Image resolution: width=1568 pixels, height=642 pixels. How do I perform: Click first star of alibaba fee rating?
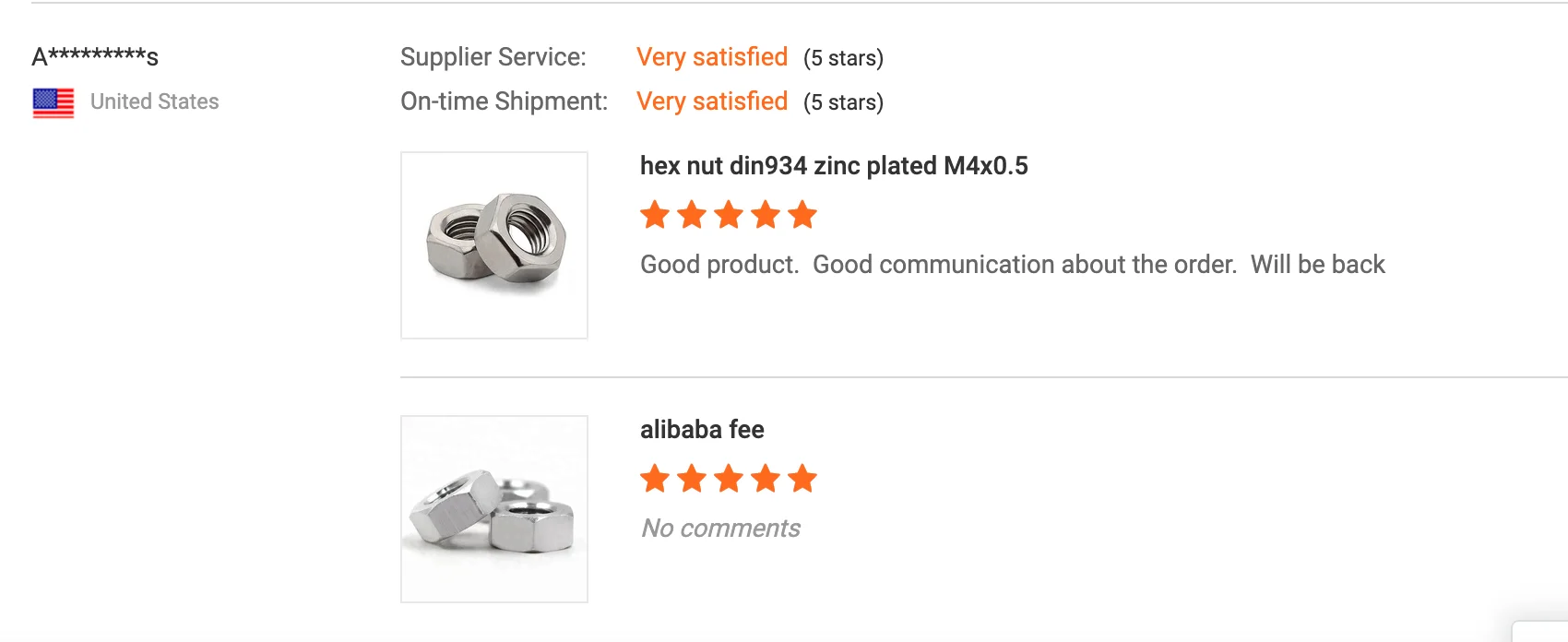click(x=655, y=479)
